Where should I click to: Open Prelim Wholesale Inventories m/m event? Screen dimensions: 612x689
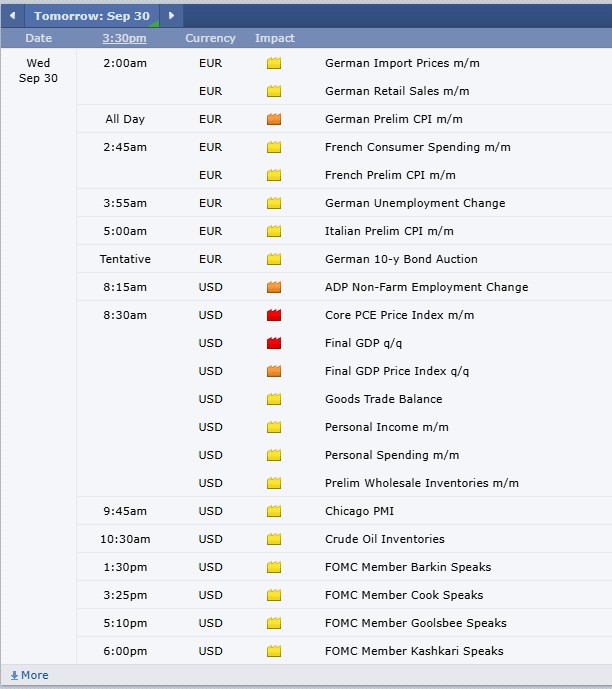point(422,483)
